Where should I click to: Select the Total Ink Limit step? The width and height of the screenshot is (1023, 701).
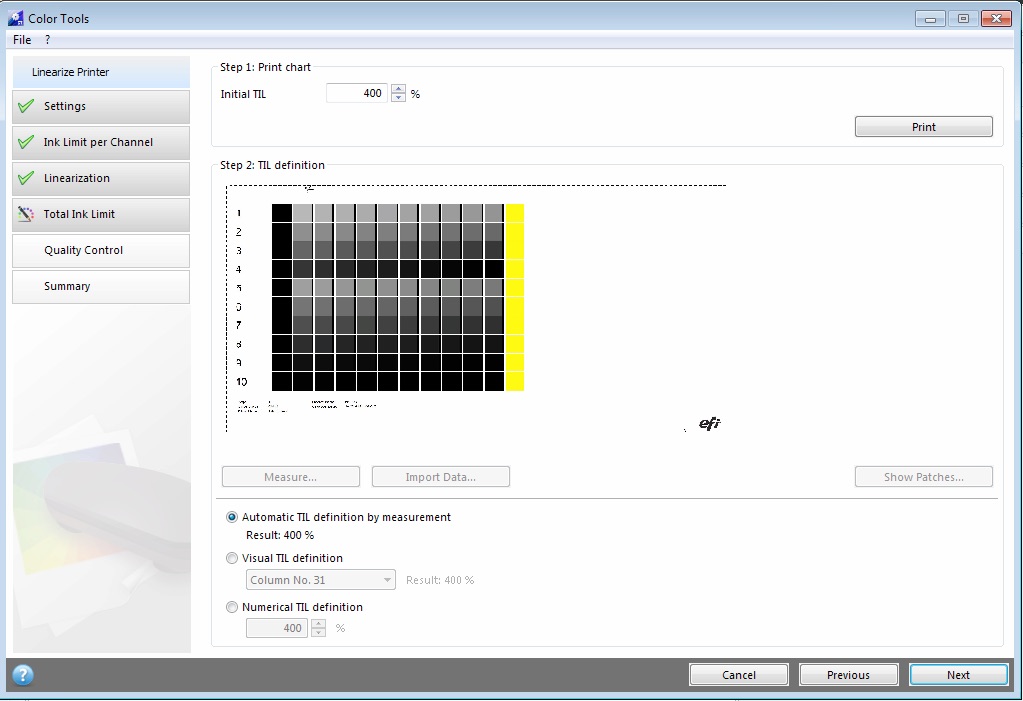[101, 214]
